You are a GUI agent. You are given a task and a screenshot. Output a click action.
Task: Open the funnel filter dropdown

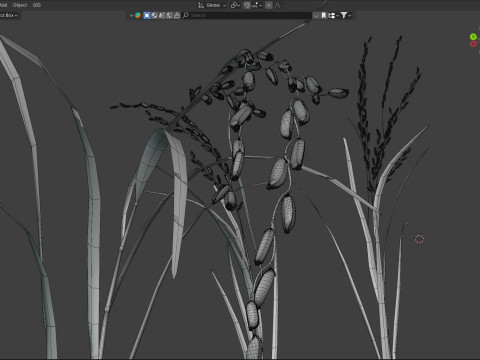[346, 15]
